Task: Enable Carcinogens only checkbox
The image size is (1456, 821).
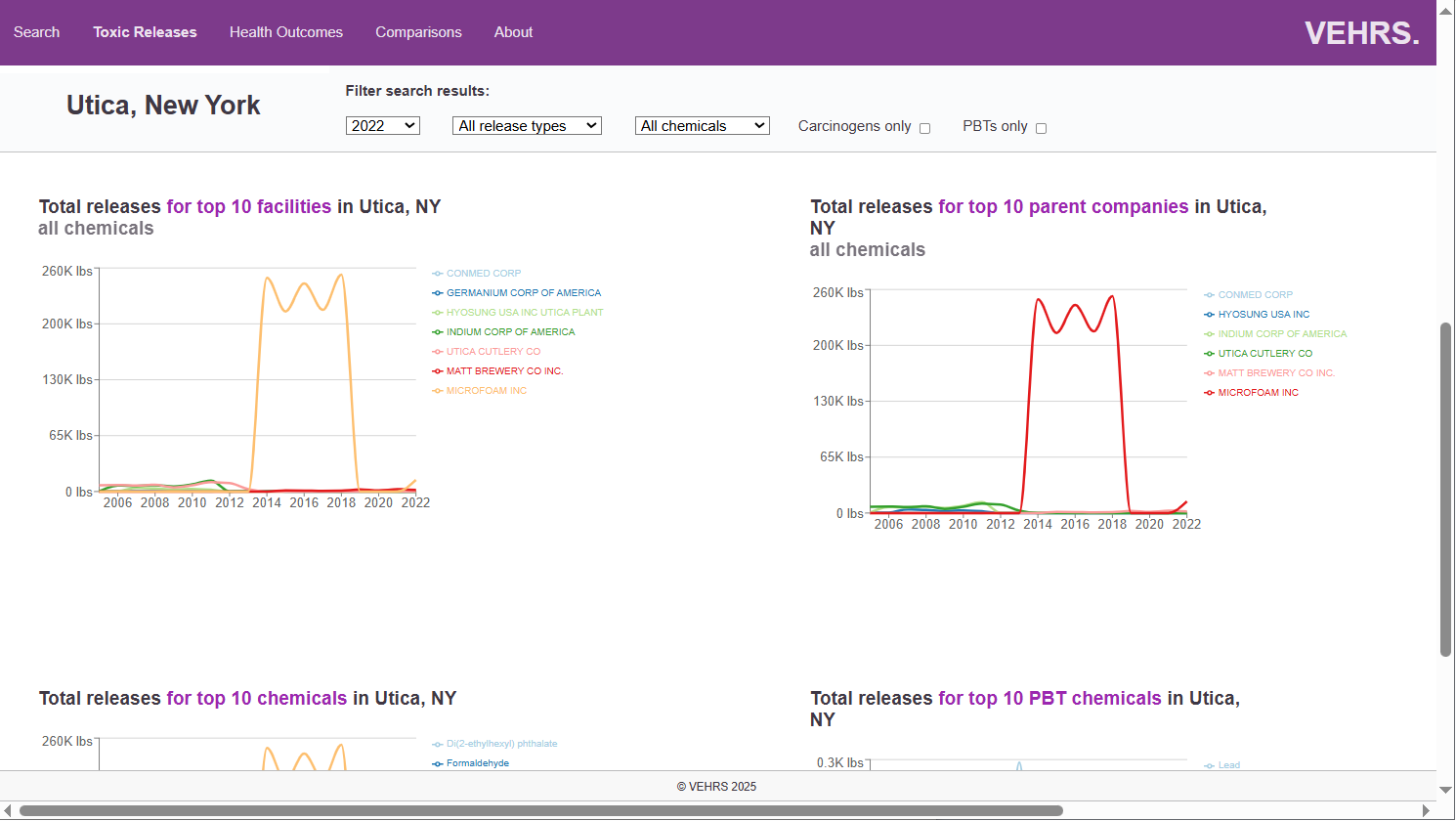Action: pos(924,128)
